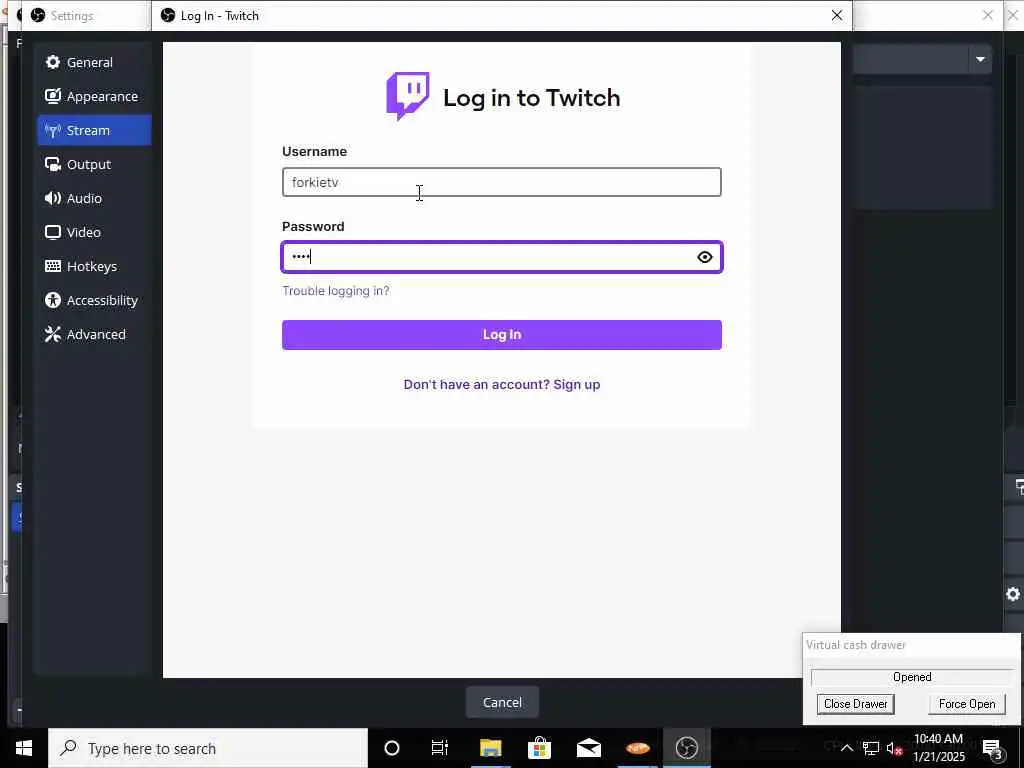Click the OBS icon in Log In title bar
Viewport: 1024px width, 768px height.
tap(168, 15)
